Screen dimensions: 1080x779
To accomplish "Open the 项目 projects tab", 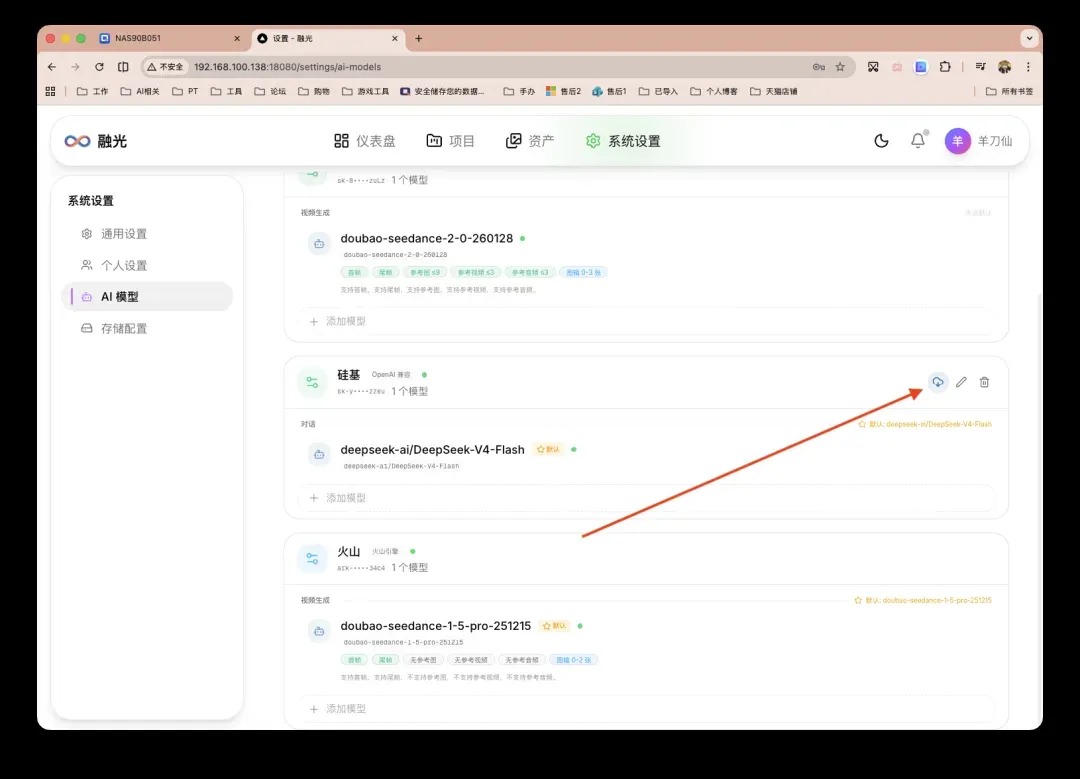I will (450, 141).
